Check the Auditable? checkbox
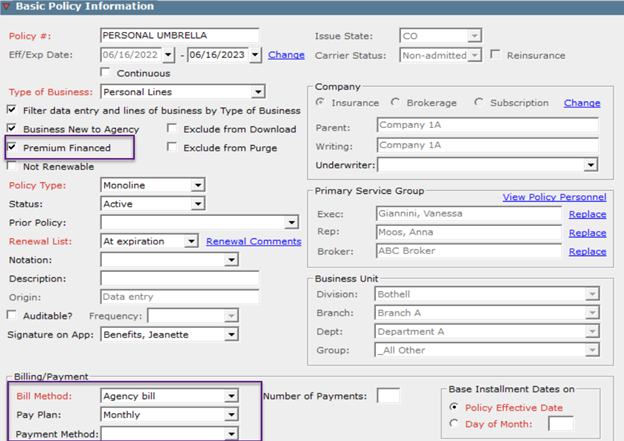624x441 pixels. click(x=12, y=315)
